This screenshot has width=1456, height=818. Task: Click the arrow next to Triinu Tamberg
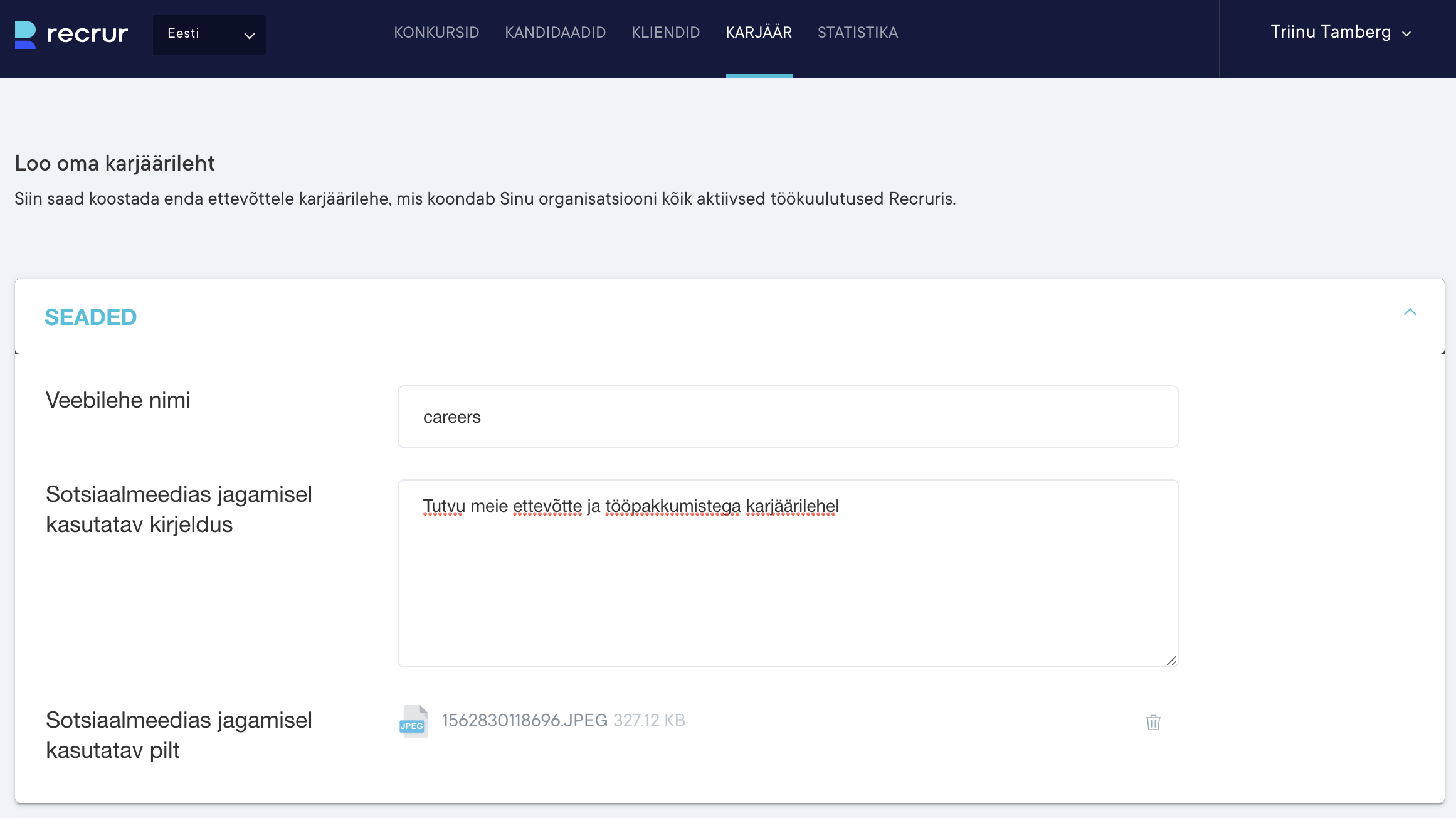click(1406, 34)
